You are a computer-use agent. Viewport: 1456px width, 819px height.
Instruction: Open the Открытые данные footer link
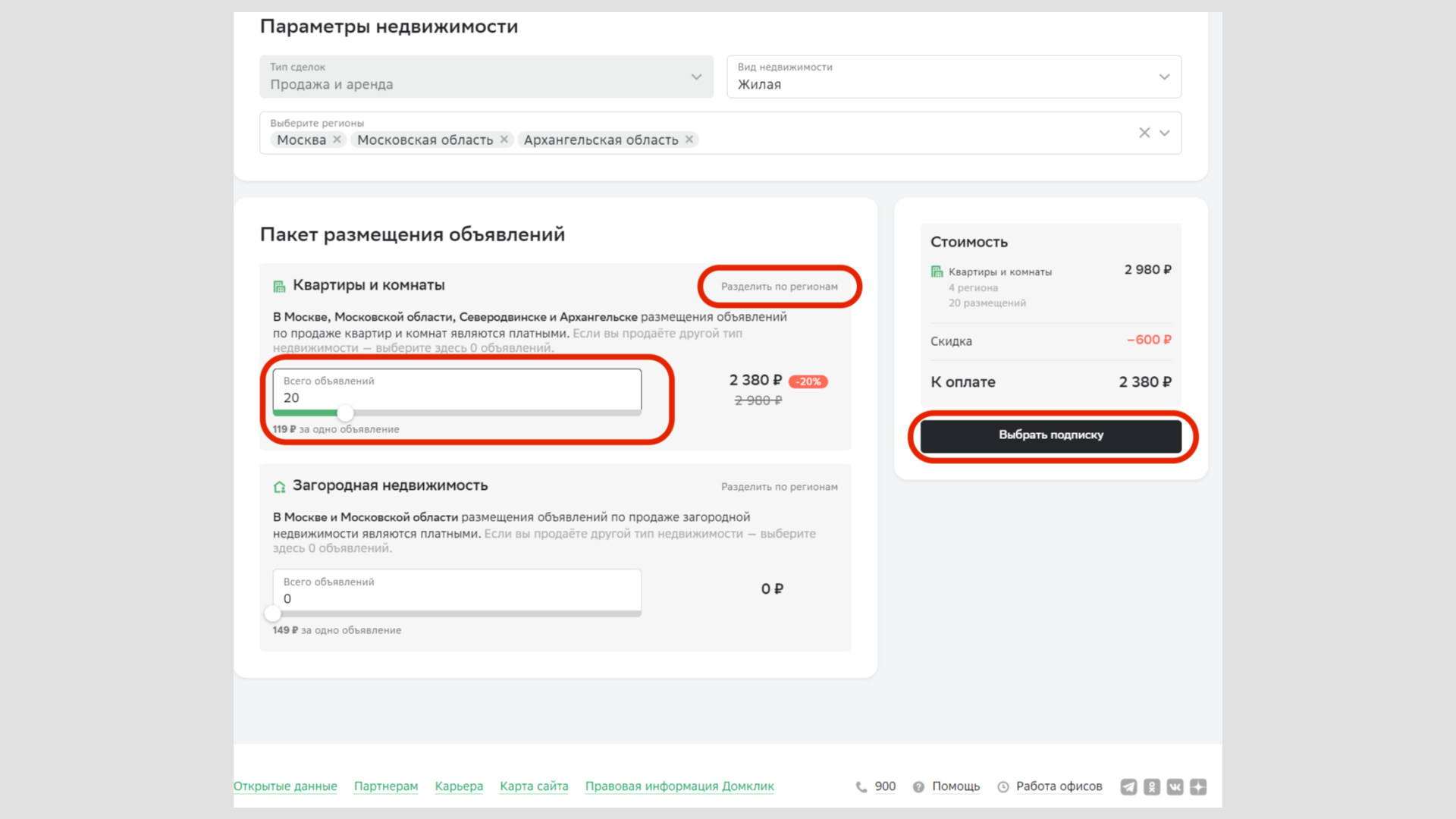[285, 786]
